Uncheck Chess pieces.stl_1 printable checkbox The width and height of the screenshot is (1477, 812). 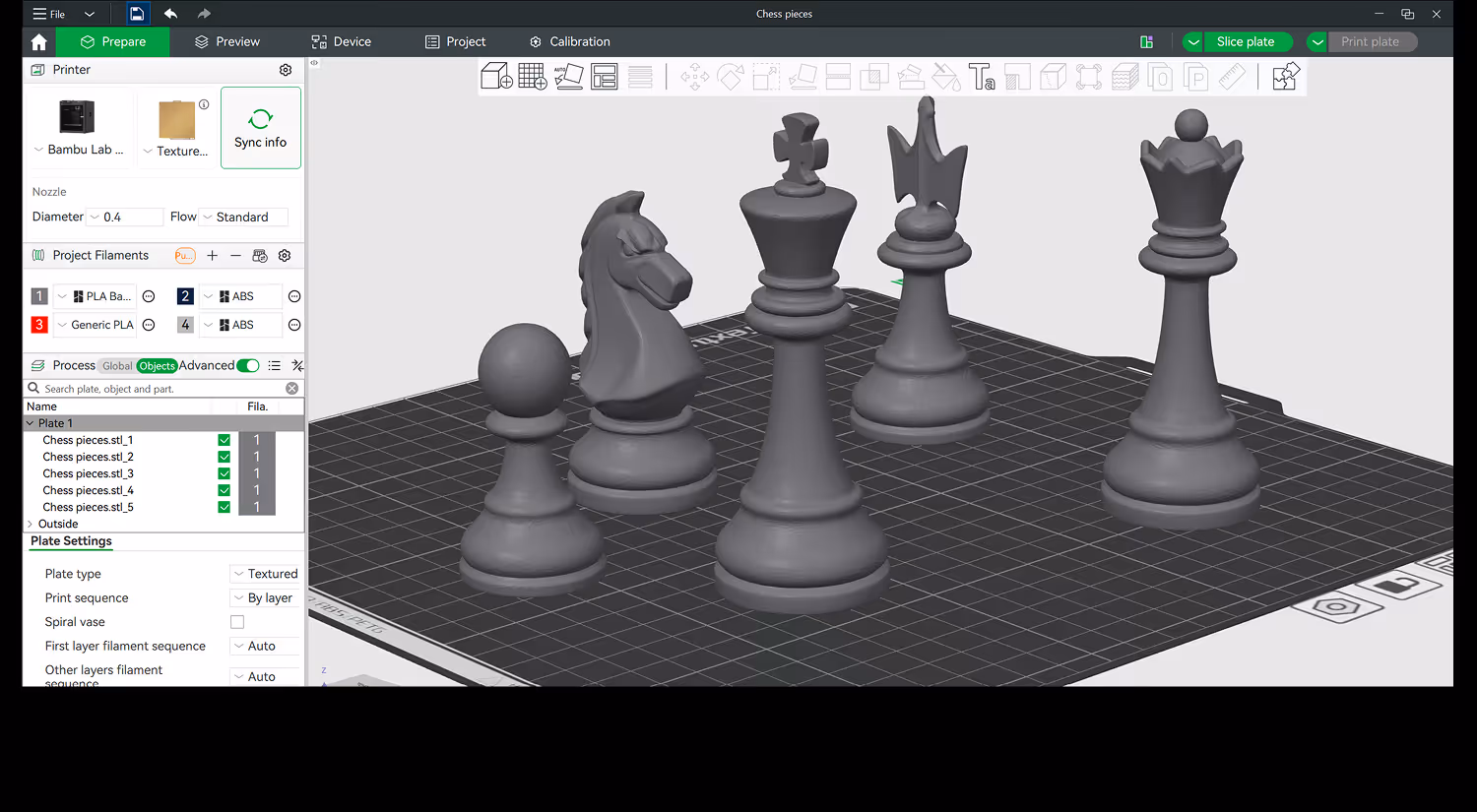(x=225, y=440)
